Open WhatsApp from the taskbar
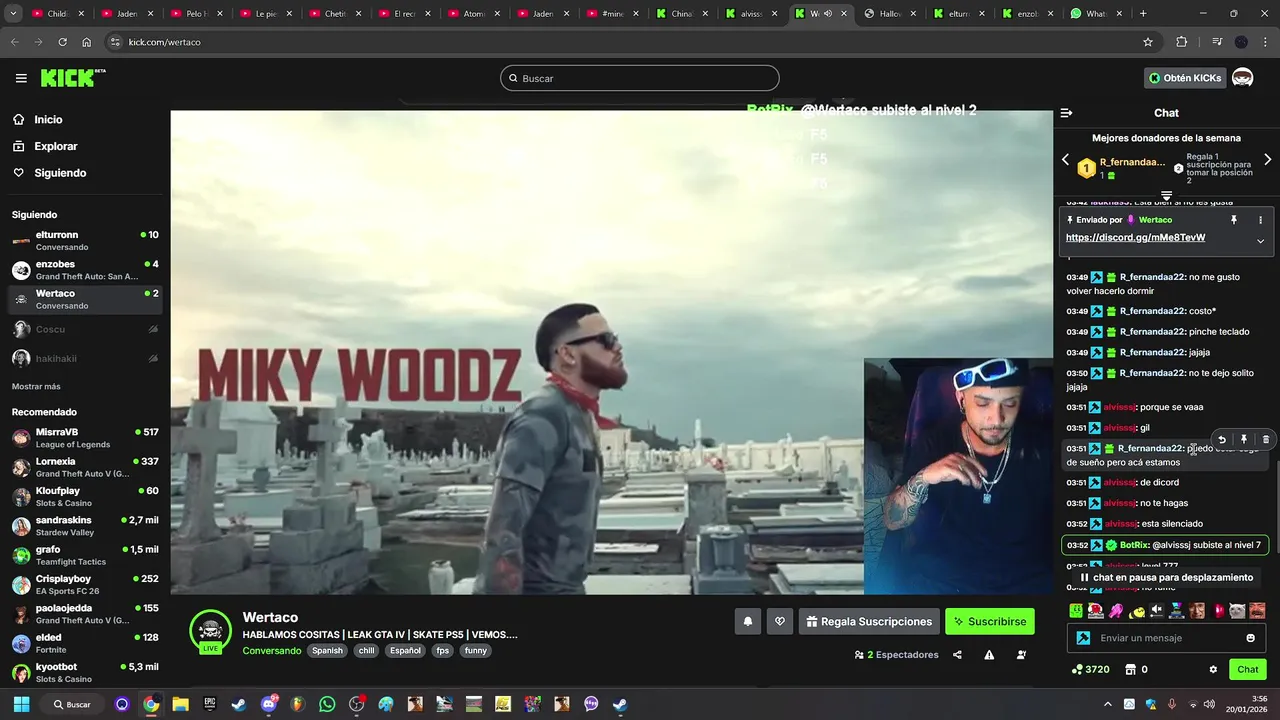Viewport: 1280px width, 720px height. click(x=327, y=704)
